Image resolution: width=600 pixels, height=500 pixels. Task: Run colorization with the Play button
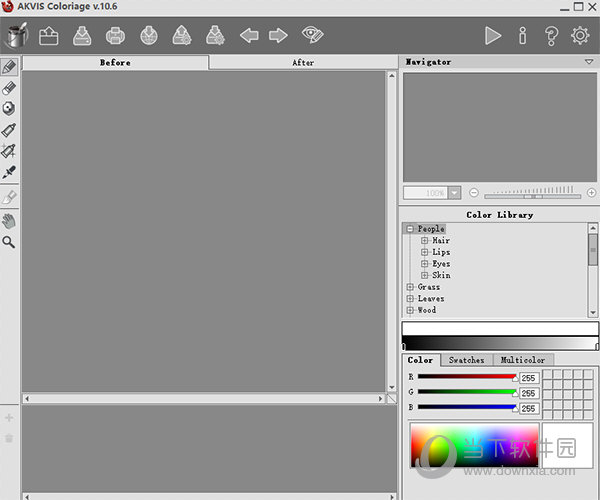coord(493,36)
